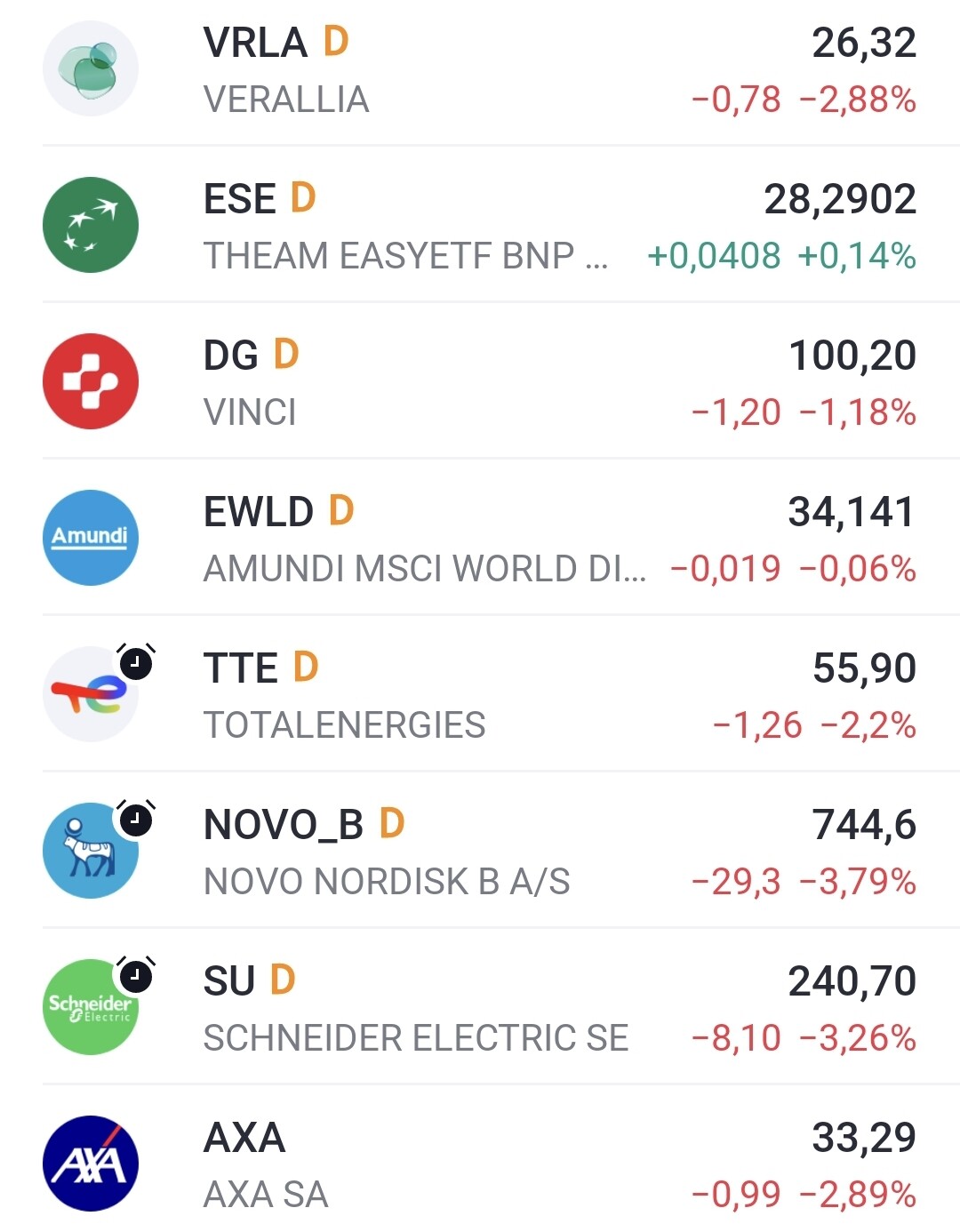Image resolution: width=960 pixels, height=1232 pixels.
Task: Select the red Vinci logo icon
Action: [x=91, y=381]
